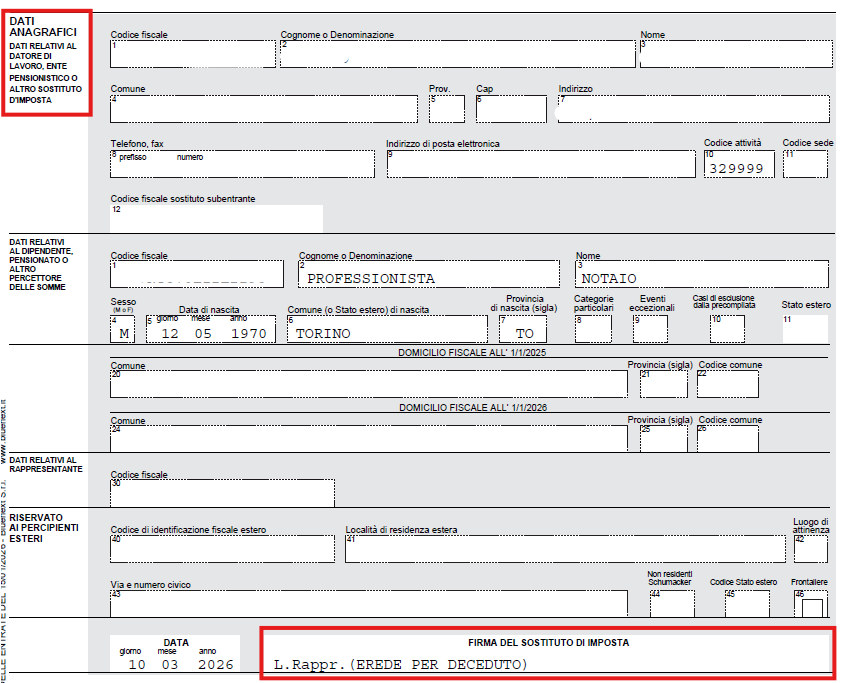Select the employer's Cognome o Denominazione field
Viewport: 850px width, 683px height.
pyautogui.click(x=458, y=54)
